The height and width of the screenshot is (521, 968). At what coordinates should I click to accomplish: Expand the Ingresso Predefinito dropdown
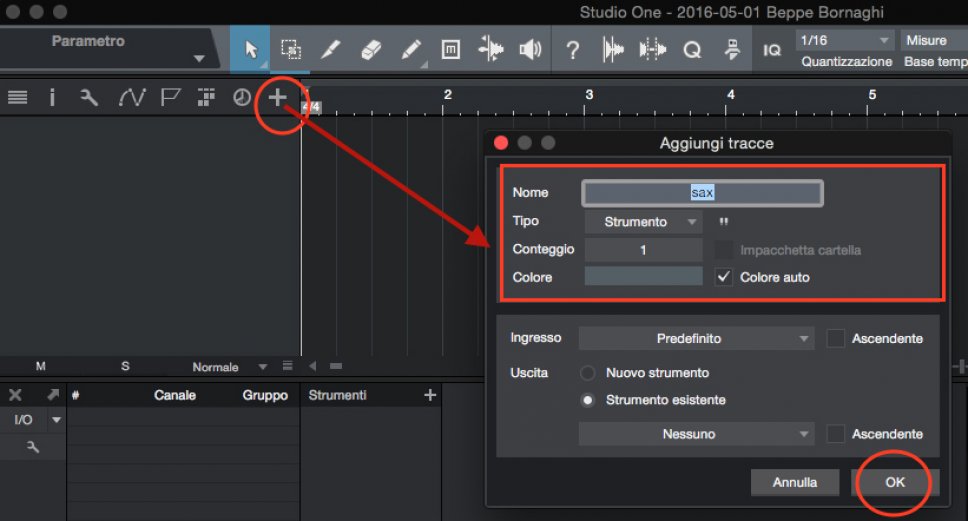click(x=696, y=339)
